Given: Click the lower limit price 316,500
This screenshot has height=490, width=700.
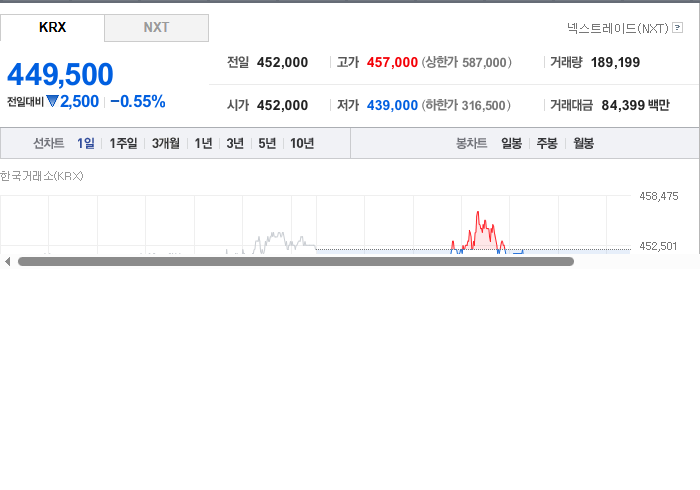Looking at the screenshot, I should [483, 105].
